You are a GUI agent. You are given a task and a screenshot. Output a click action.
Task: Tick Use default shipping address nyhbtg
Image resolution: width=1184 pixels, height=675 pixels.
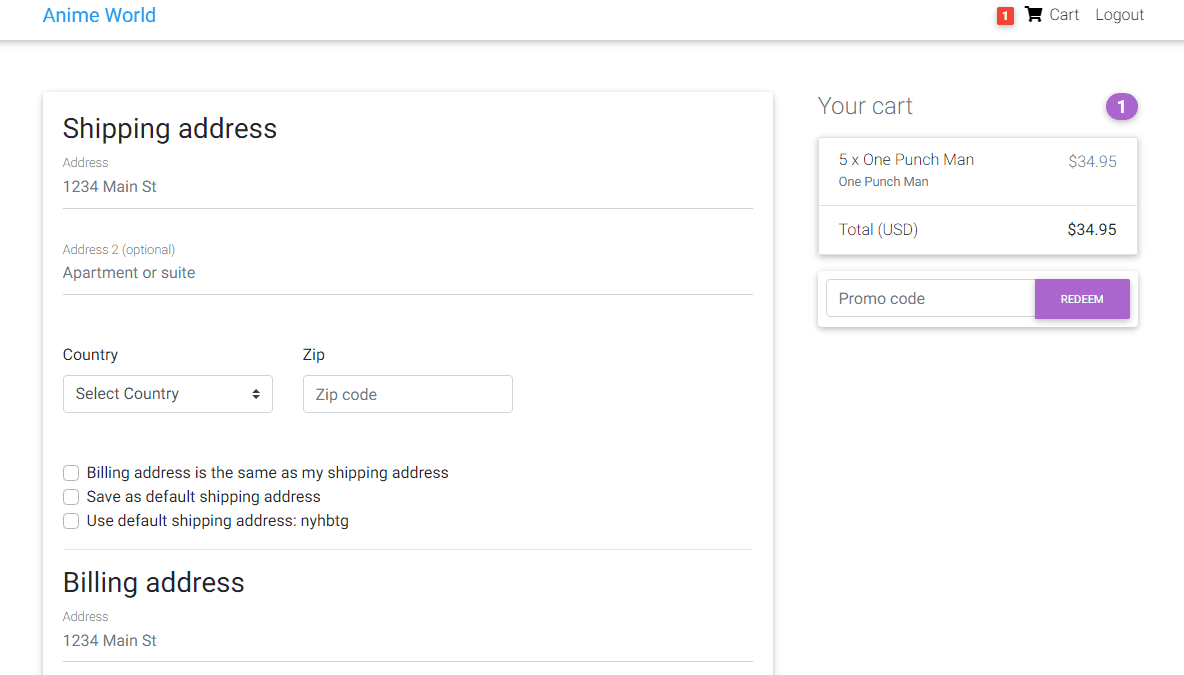(x=71, y=521)
